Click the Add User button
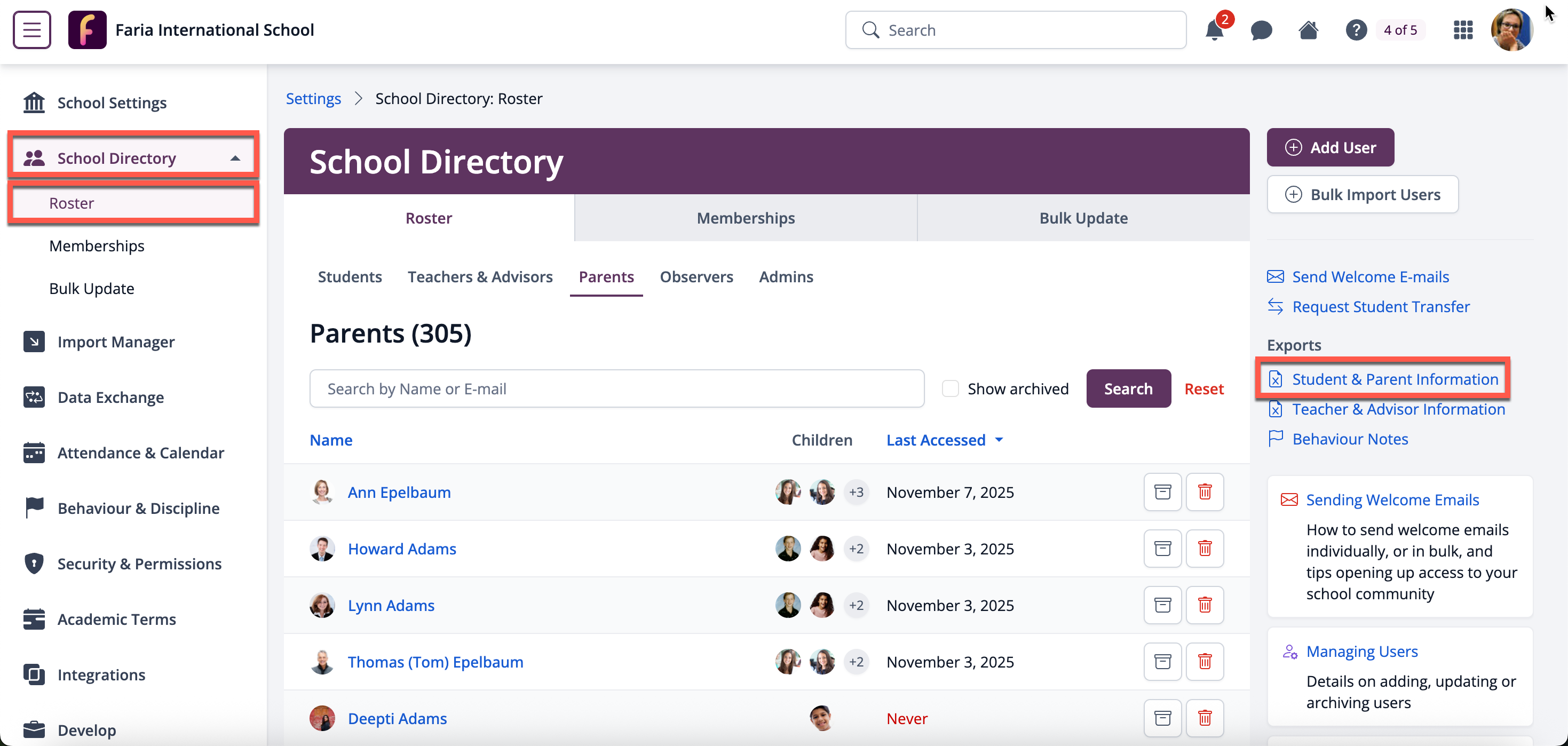The image size is (1568, 746). pyautogui.click(x=1330, y=147)
